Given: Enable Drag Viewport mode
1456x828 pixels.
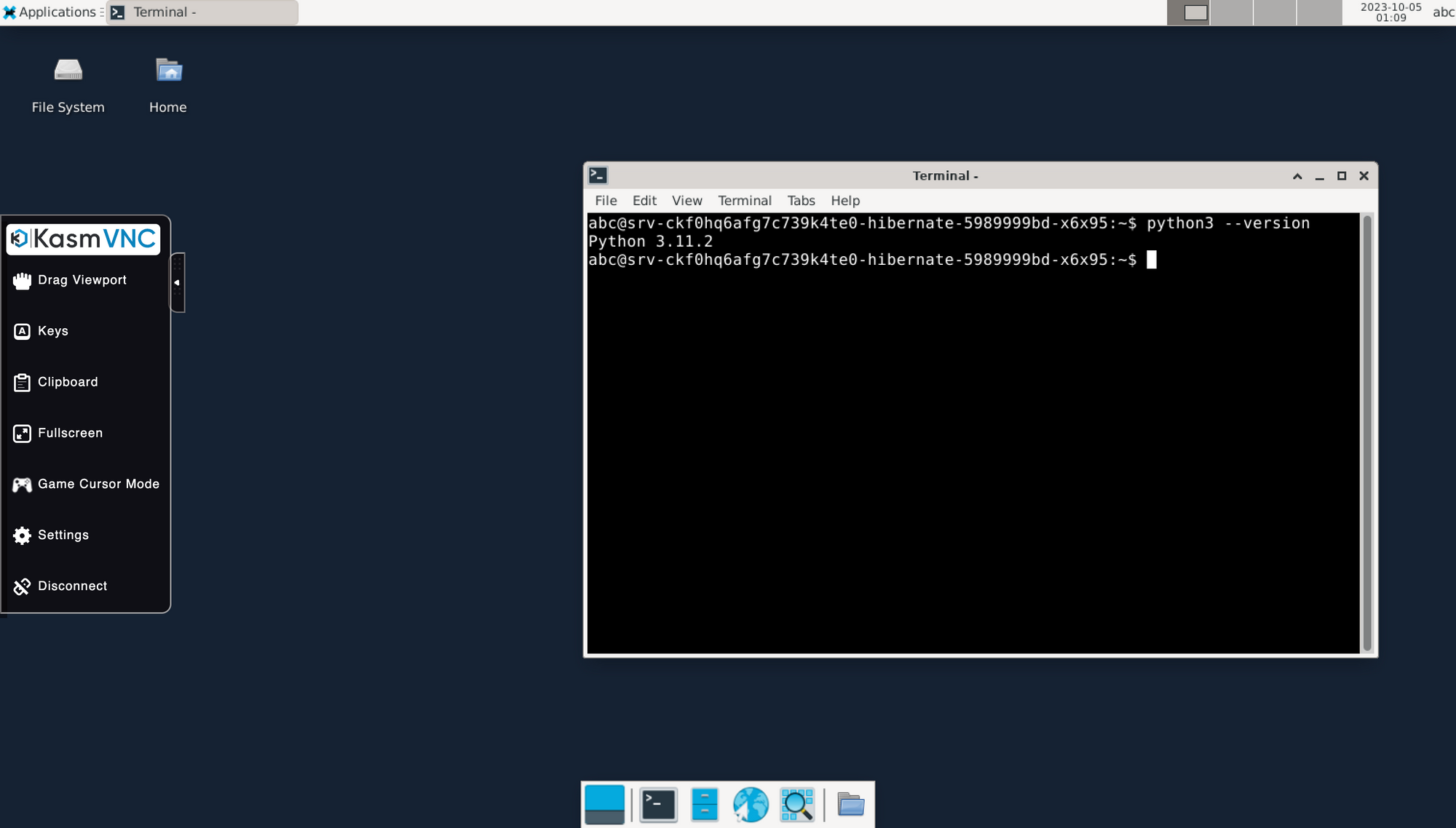Looking at the screenshot, I should coord(82,280).
